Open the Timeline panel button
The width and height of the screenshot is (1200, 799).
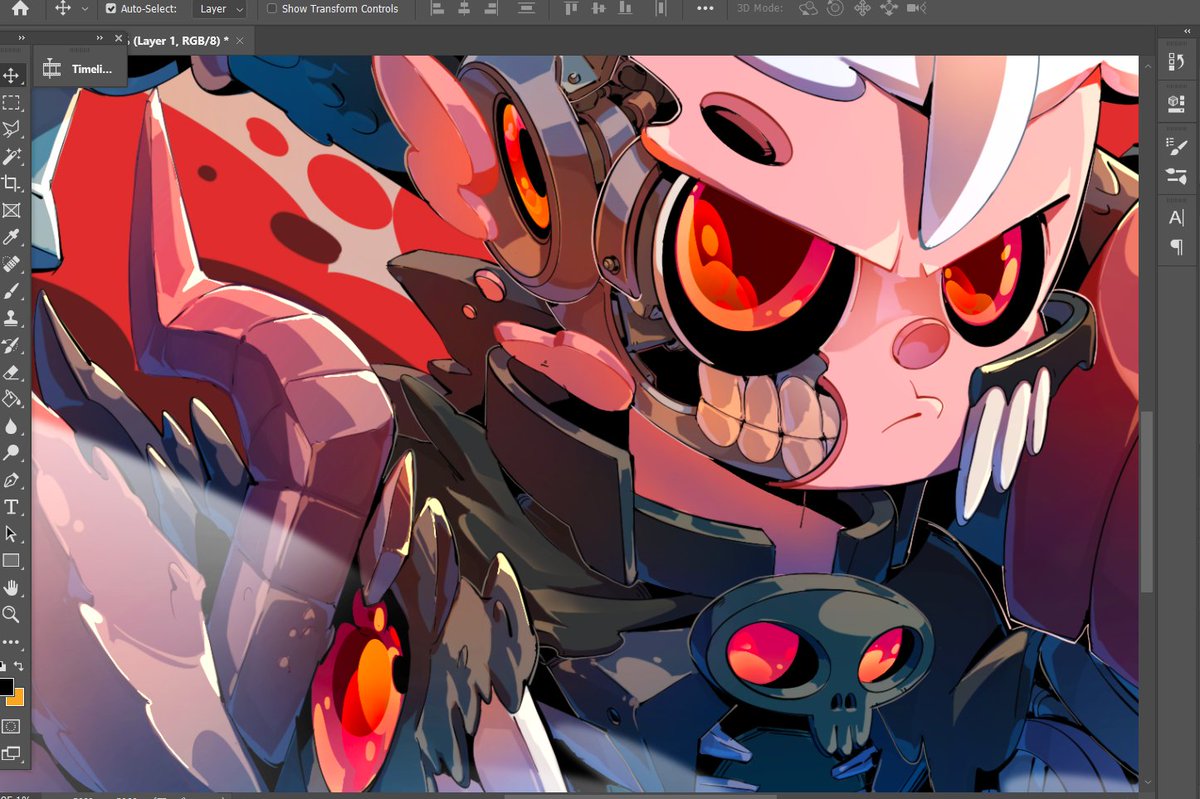(x=80, y=69)
